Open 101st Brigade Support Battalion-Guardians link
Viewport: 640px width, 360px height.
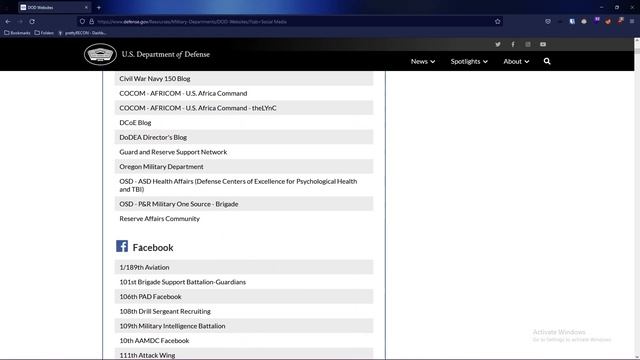click(182, 282)
